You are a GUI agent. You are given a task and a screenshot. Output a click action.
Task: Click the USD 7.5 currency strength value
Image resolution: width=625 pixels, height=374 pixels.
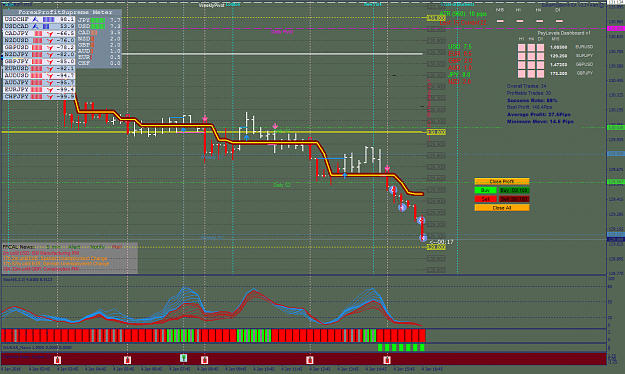460,47
